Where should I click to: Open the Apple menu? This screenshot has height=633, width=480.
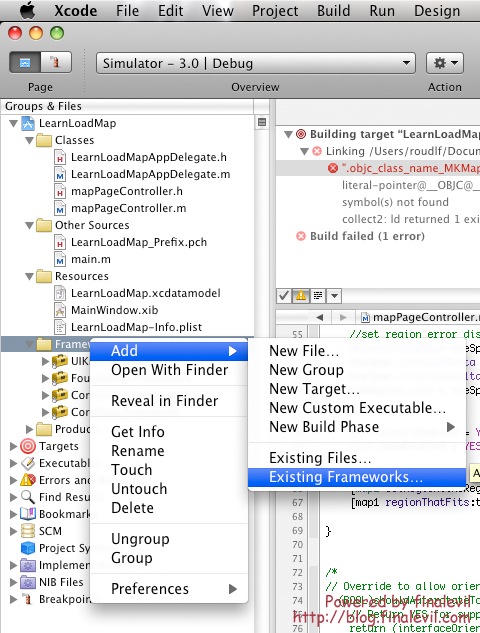click(x=27, y=10)
